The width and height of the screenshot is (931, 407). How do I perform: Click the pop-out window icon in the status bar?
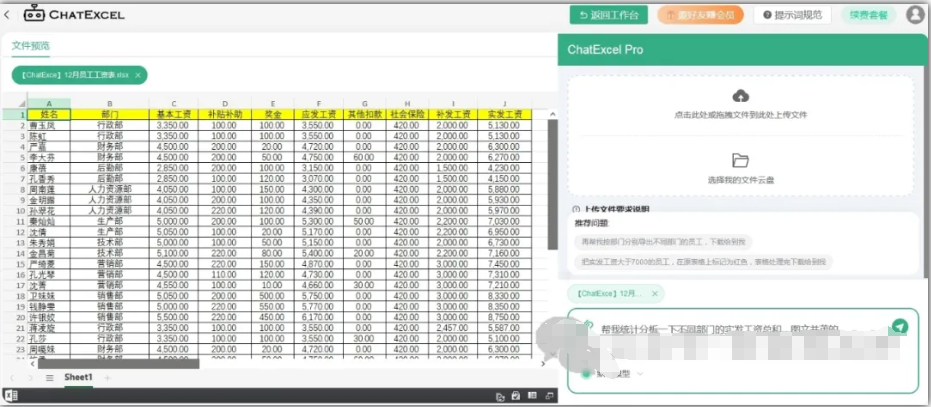(x=550, y=396)
